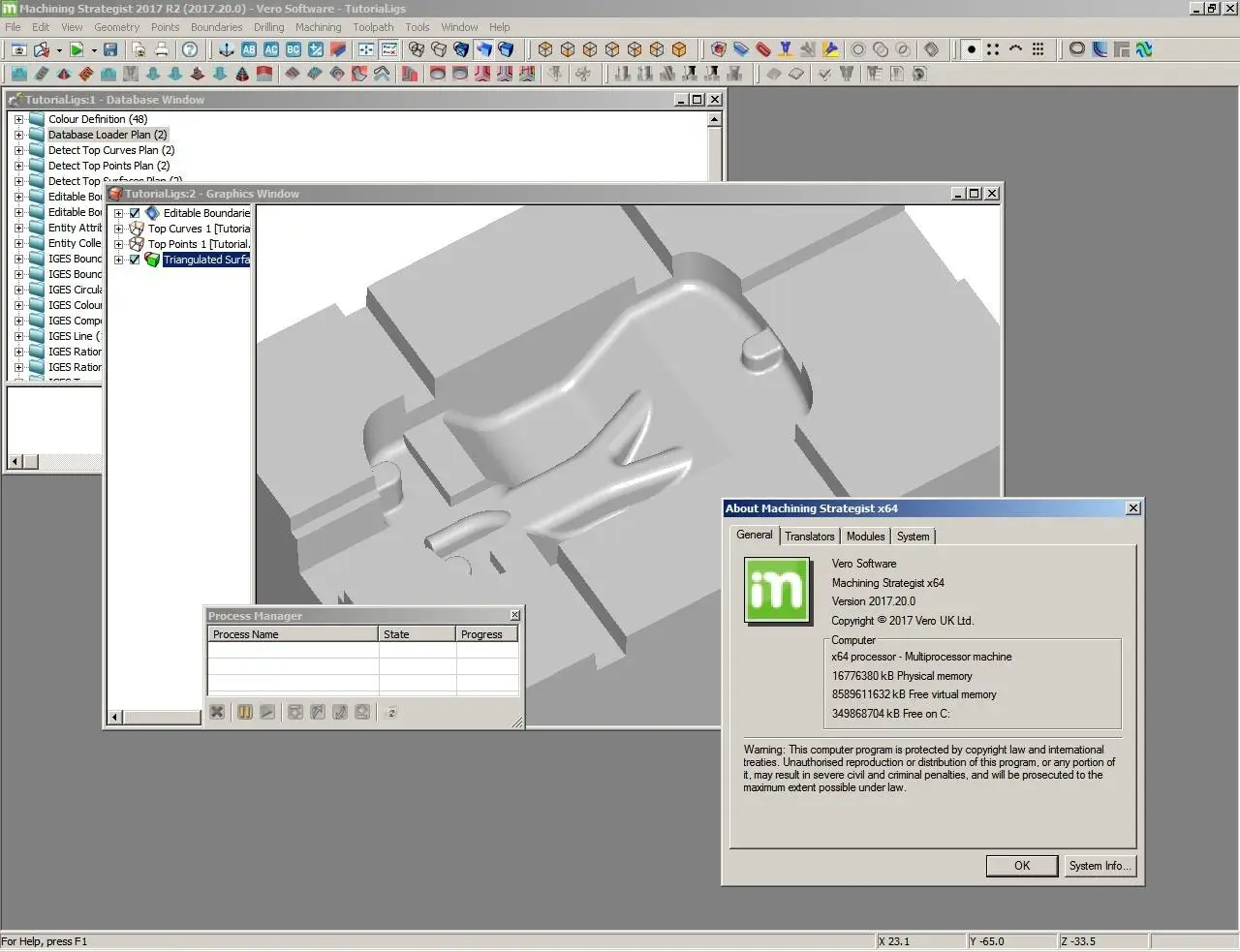
Task: Click the green im application logo
Action: 777,589
